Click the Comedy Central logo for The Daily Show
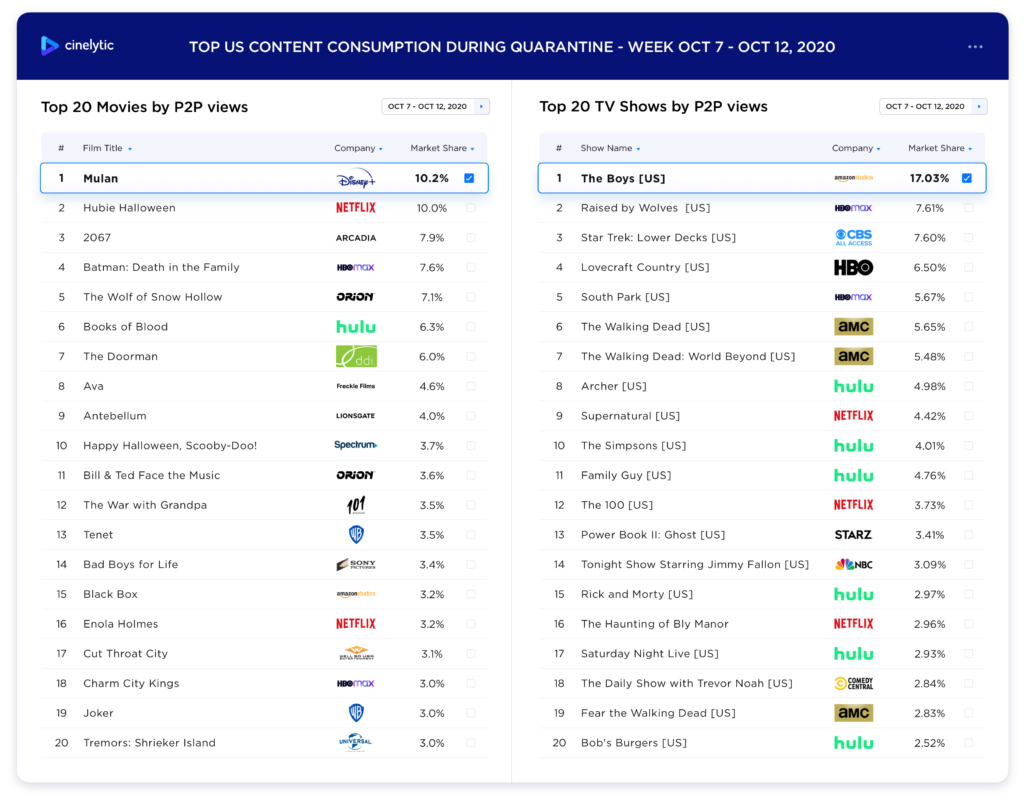The width and height of the screenshot is (1024, 795). (854, 683)
